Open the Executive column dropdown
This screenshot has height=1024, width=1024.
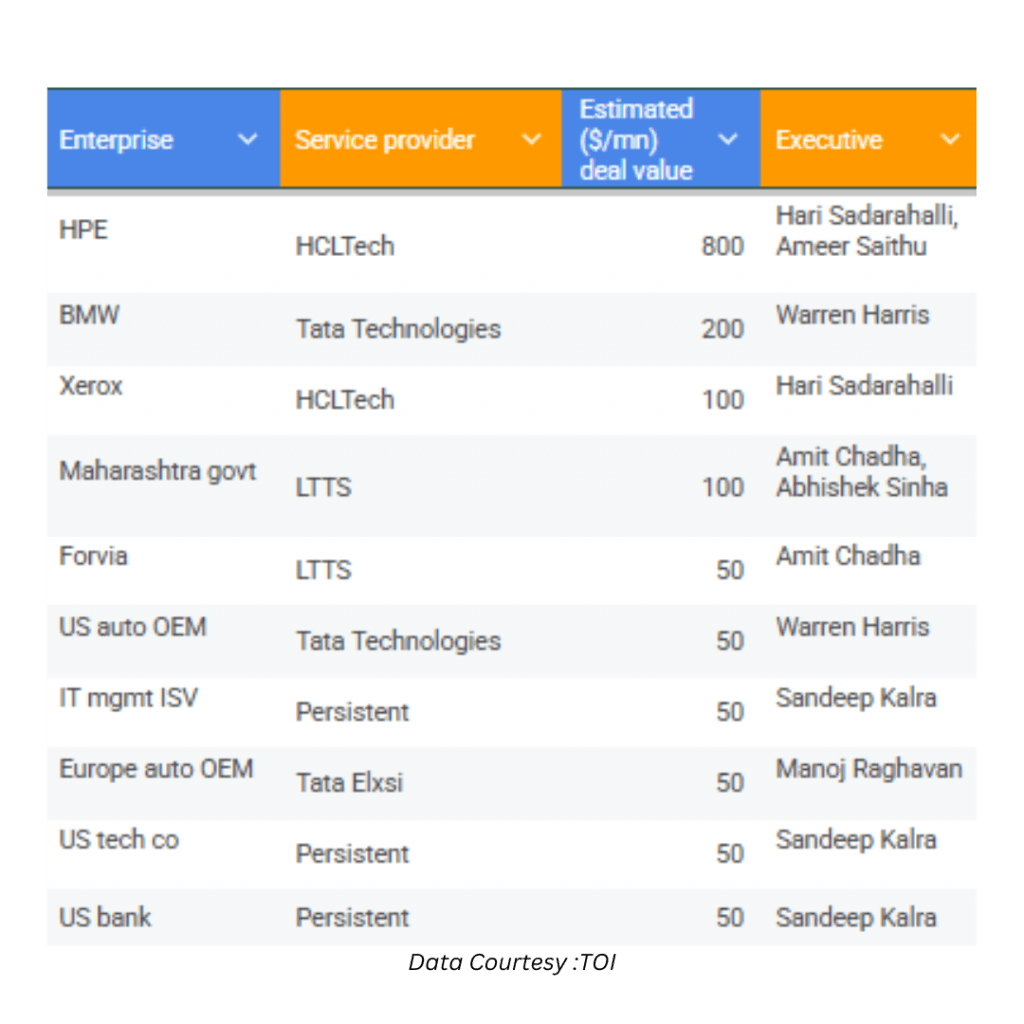pyautogui.click(x=948, y=139)
